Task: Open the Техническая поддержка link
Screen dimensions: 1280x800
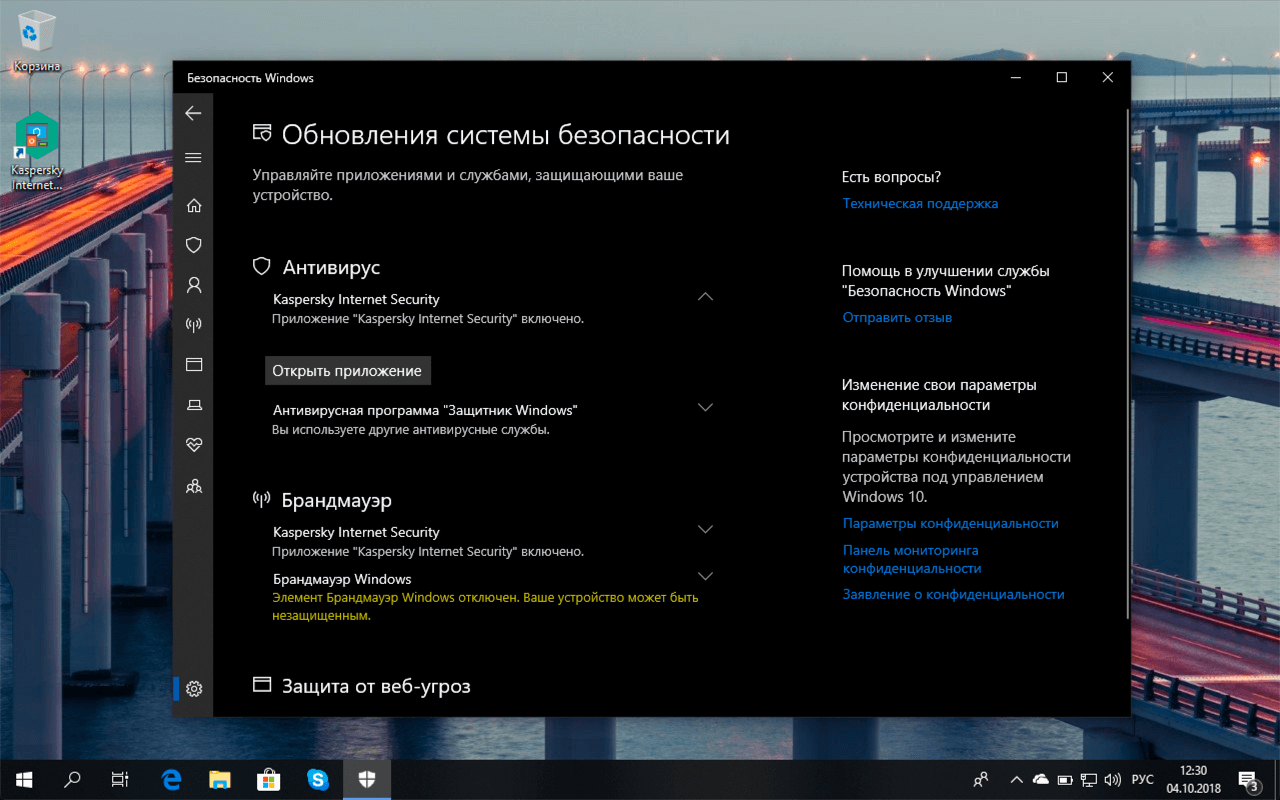Action: point(919,203)
